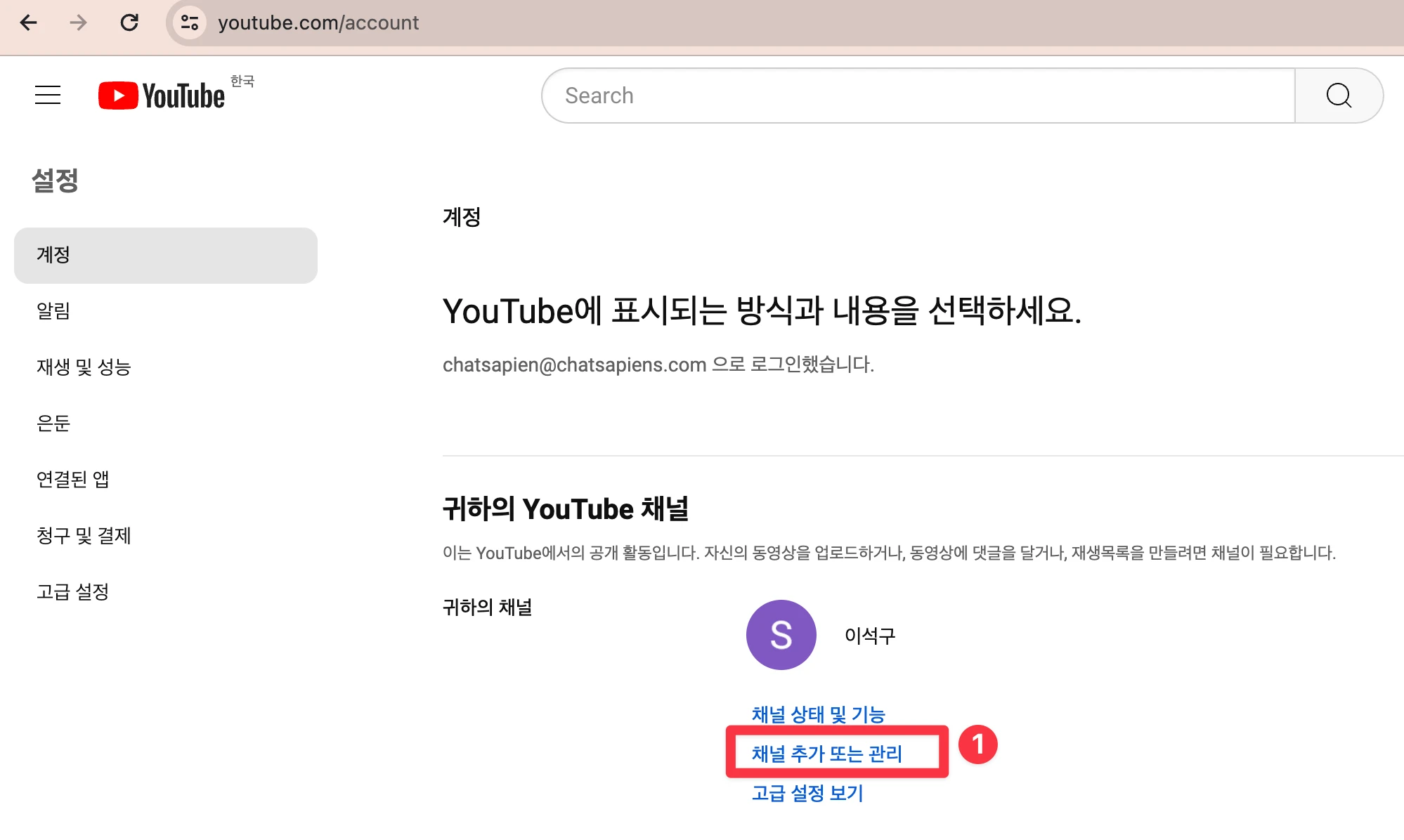Screen dimensions: 1404x840
Task: Reload the page with refresh icon
Action: click(129, 22)
